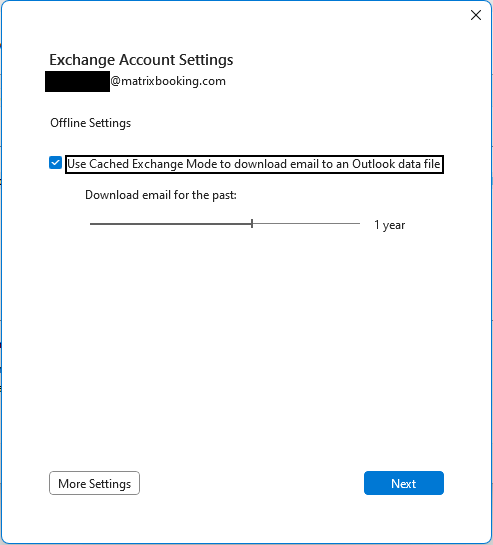493x545 pixels.
Task: Set download slider to its leftmost end
Action: tap(90, 224)
